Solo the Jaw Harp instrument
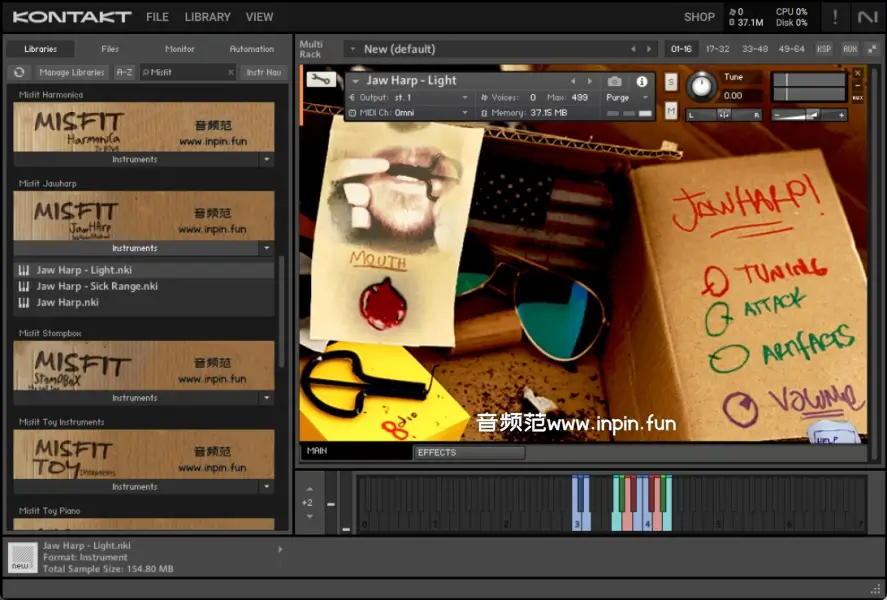The height and width of the screenshot is (600, 887). 670,82
